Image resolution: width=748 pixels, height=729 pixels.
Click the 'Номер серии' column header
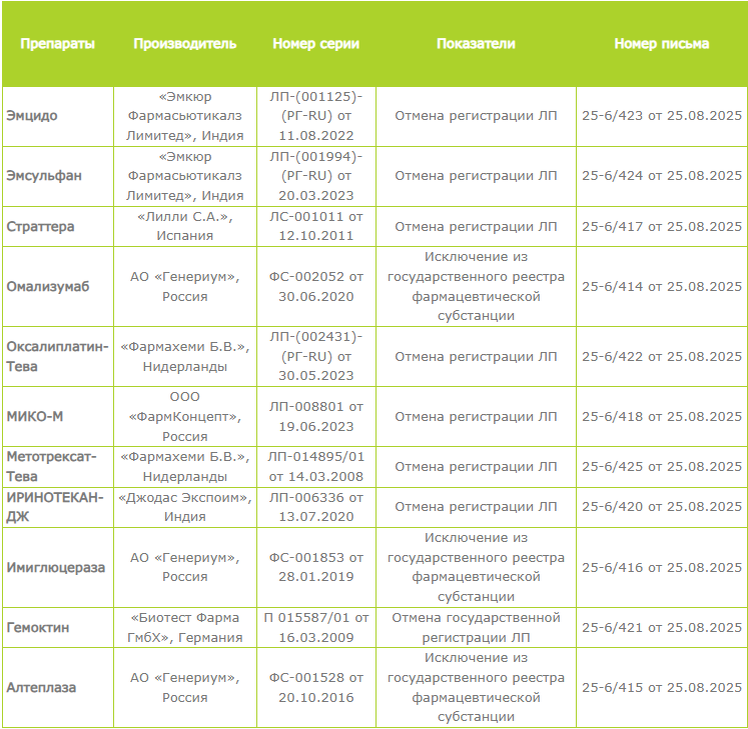tap(316, 44)
